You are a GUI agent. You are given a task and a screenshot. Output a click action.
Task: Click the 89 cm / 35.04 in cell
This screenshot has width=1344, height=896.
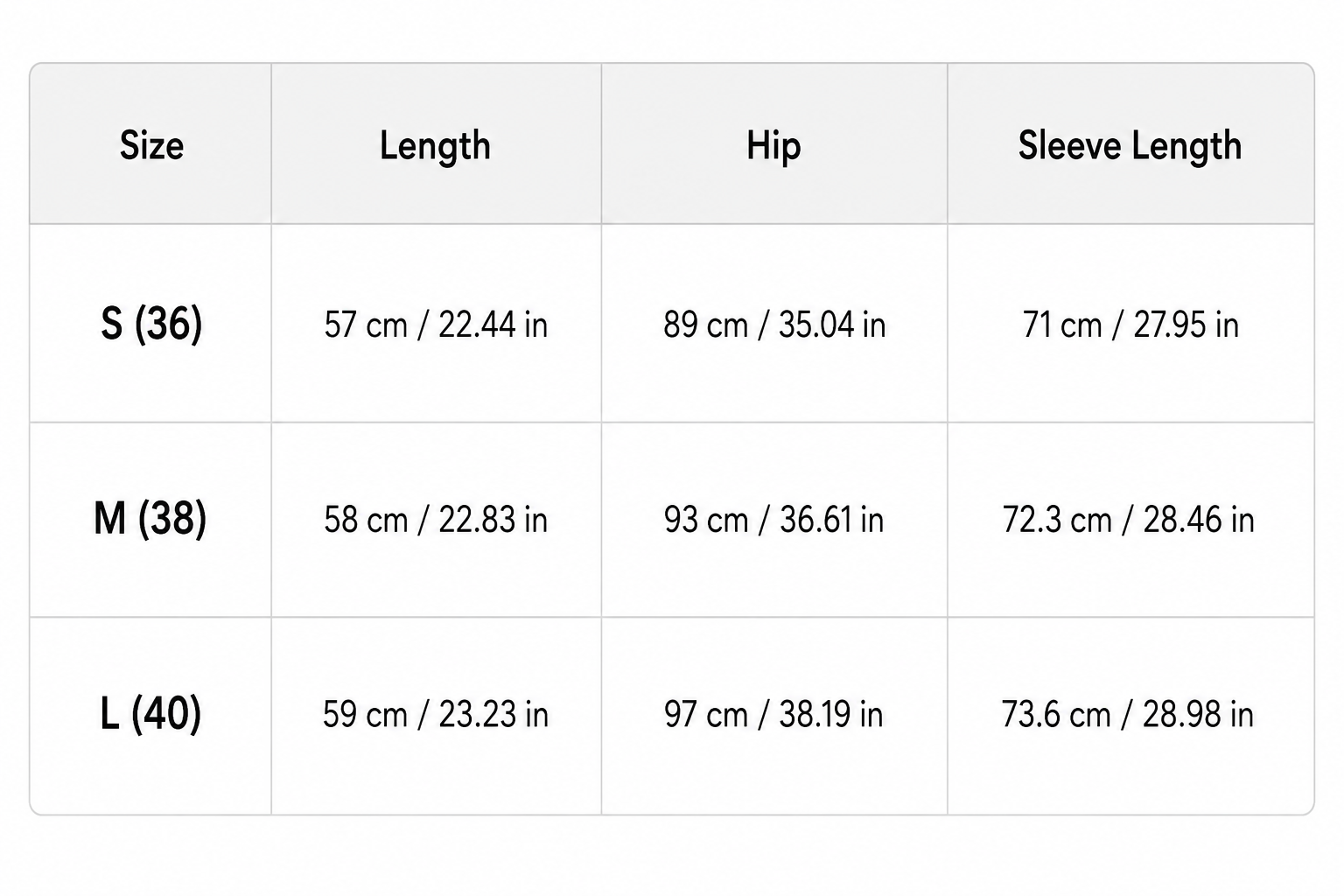coord(774,325)
